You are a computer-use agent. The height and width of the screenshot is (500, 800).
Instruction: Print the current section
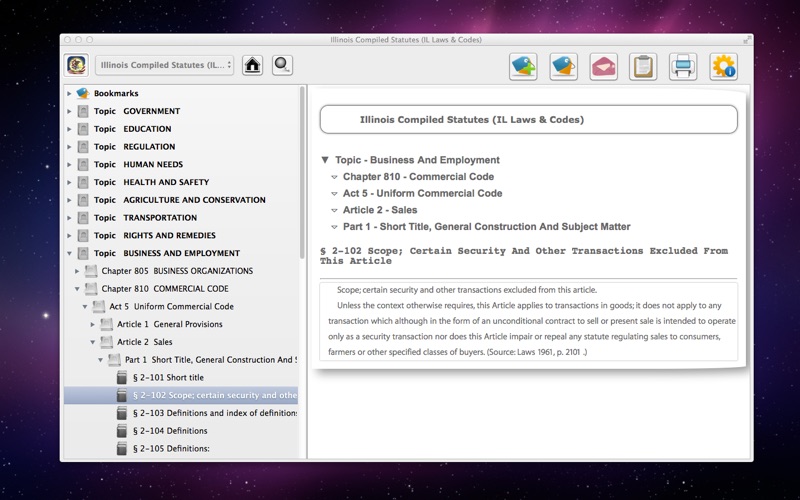(683, 66)
